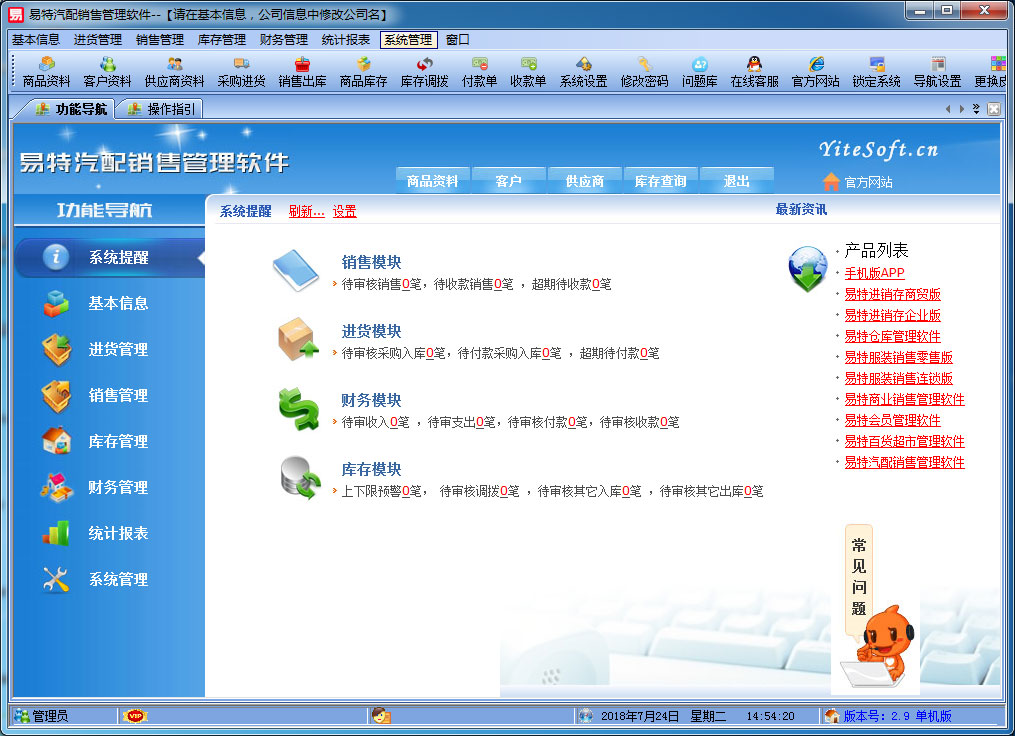Click the 库存模块 database icon
The height and width of the screenshot is (736, 1015).
coord(300,478)
